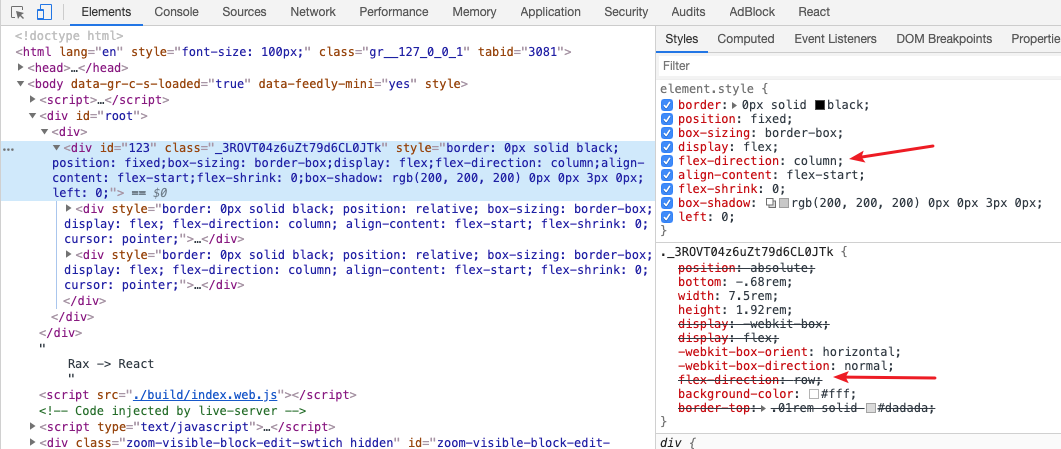1061x449 pixels.
Task: Select the Rax -> React text node
Action: (111, 364)
